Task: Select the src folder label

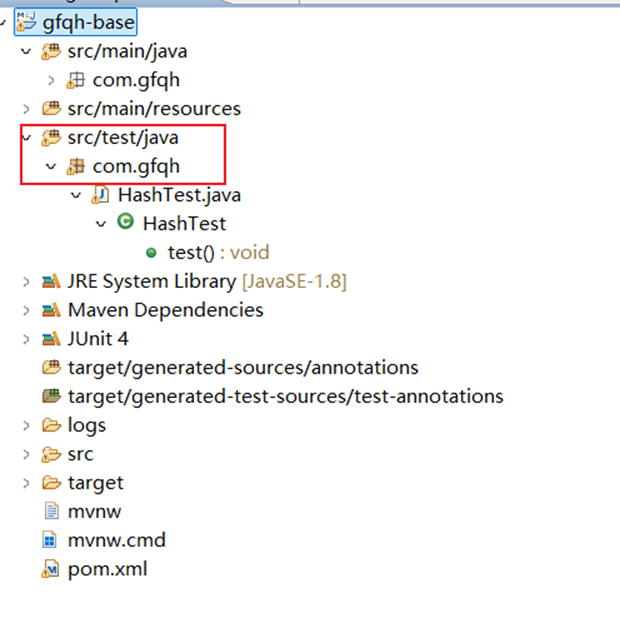Action: pyautogui.click(x=80, y=455)
